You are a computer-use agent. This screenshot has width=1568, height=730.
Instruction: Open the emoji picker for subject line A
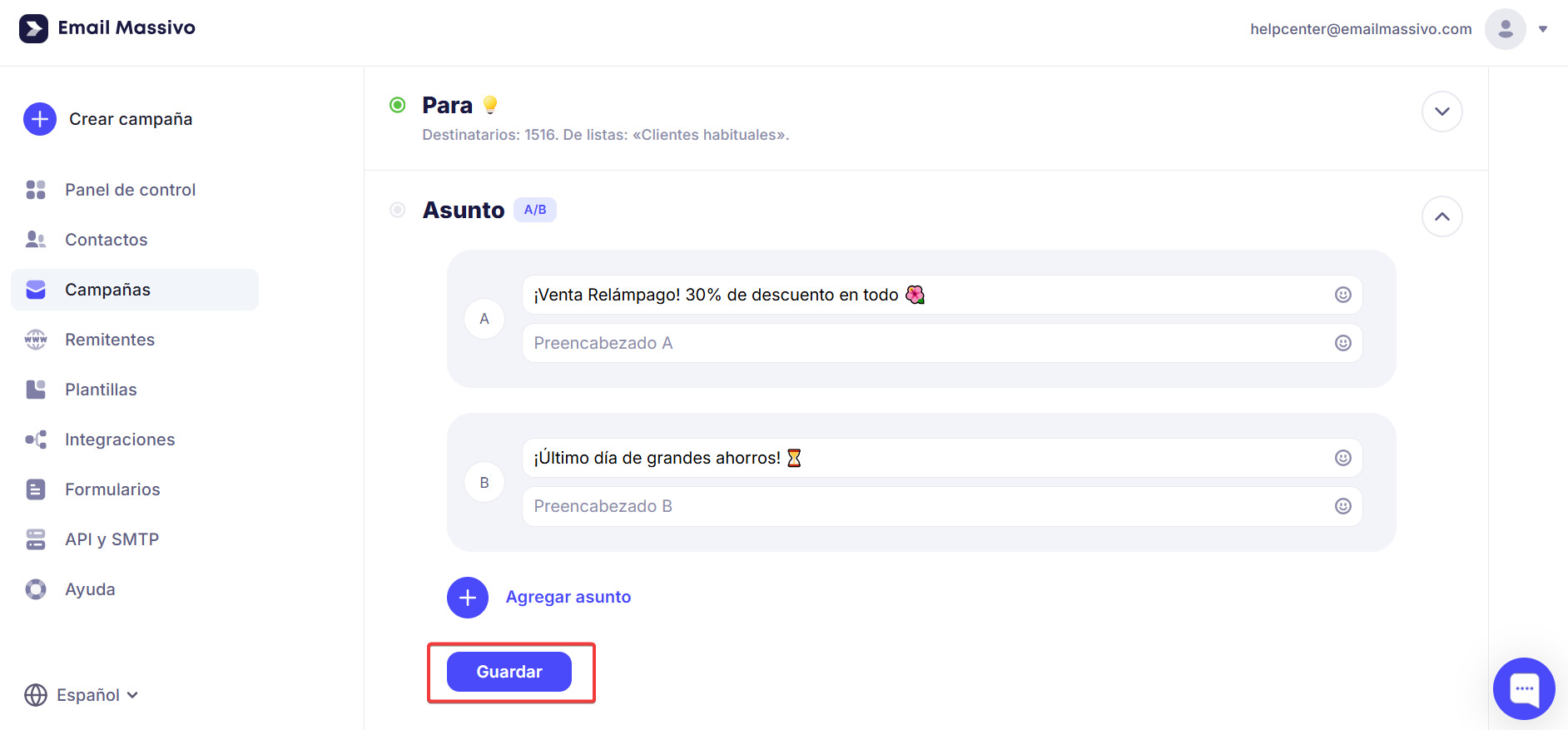click(1342, 294)
